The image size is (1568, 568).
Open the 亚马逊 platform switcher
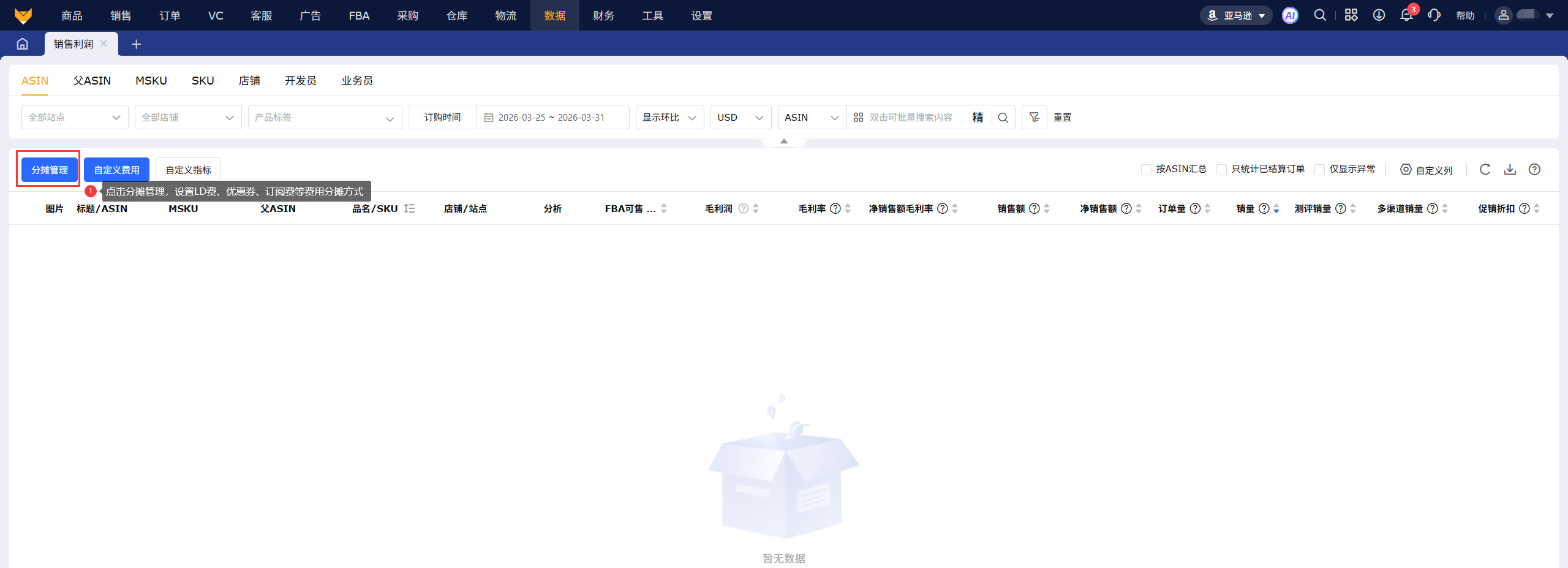tap(1235, 15)
